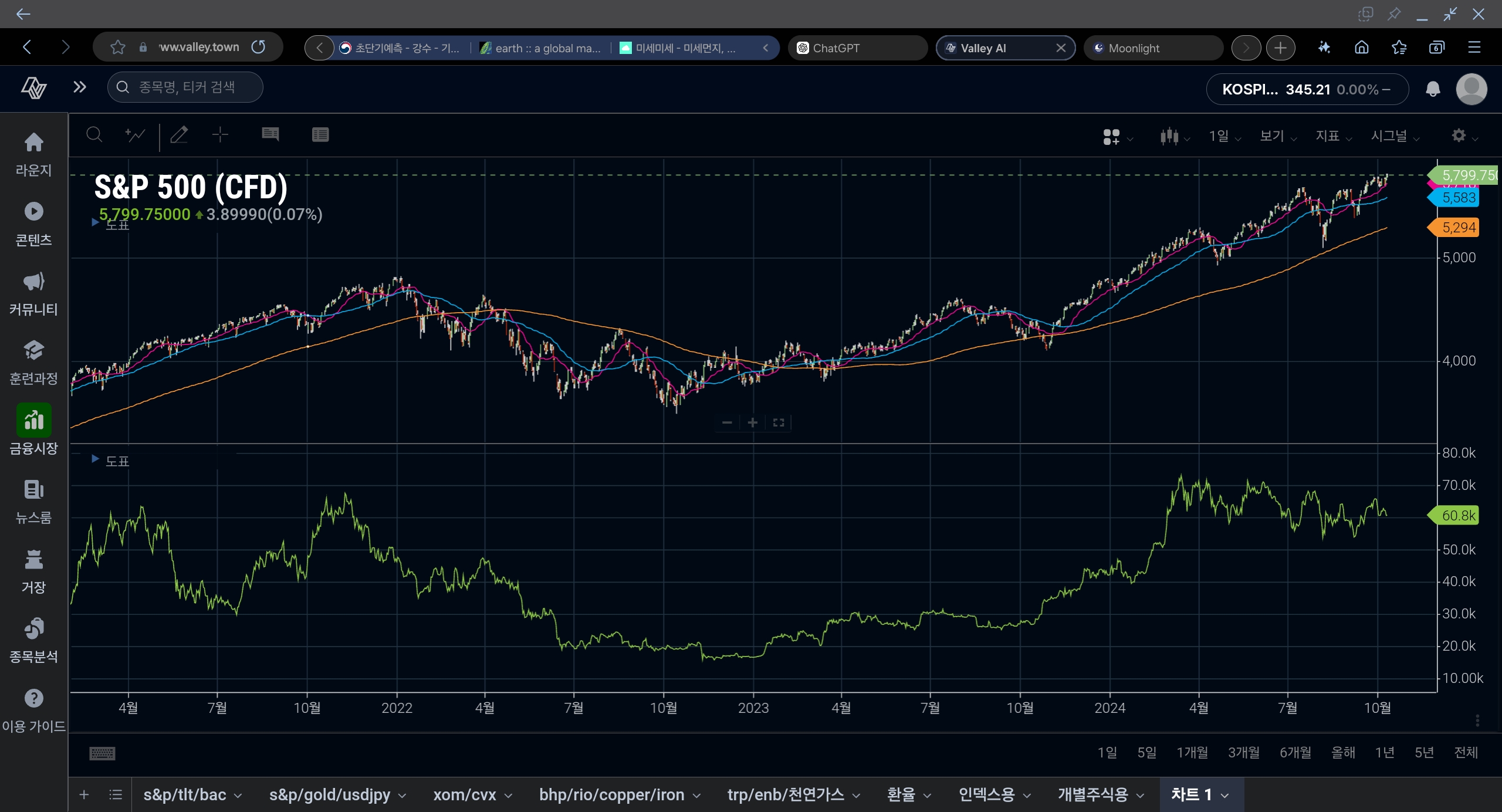
Task: Go to browser home page
Action: pyautogui.click(x=1362, y=48)
